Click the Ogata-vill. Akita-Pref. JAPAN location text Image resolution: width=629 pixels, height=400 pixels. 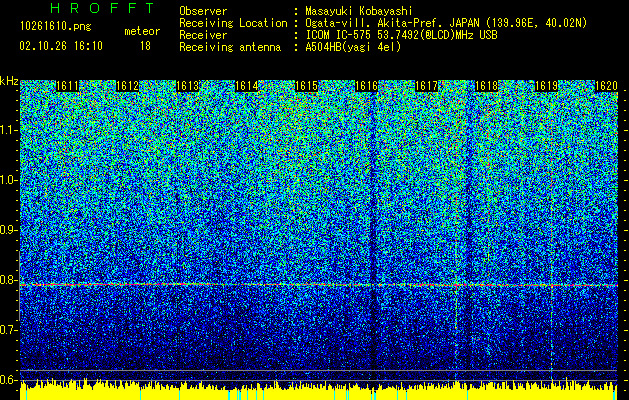[446, 23]
